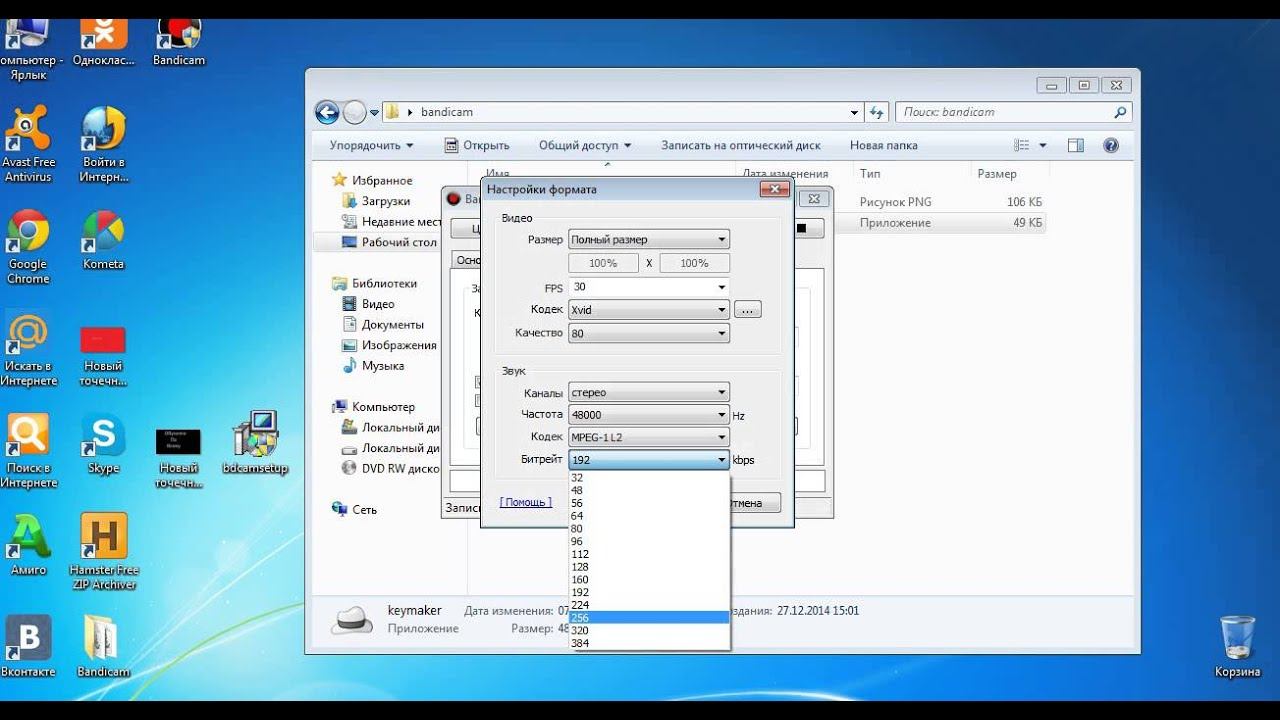Select bitrate 384 in dropdown list
Image resolution: width=1280 pixels, height=720 pixels.
click(649, 643)
